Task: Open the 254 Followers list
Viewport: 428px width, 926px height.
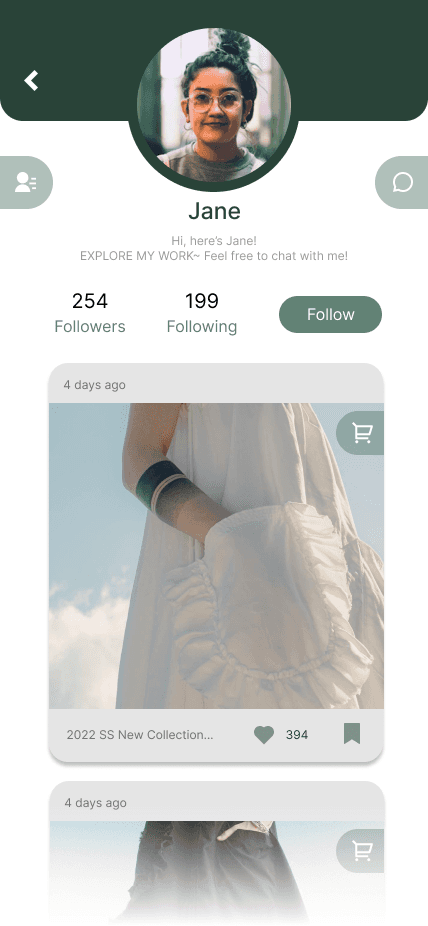Action: pos(90,314)
